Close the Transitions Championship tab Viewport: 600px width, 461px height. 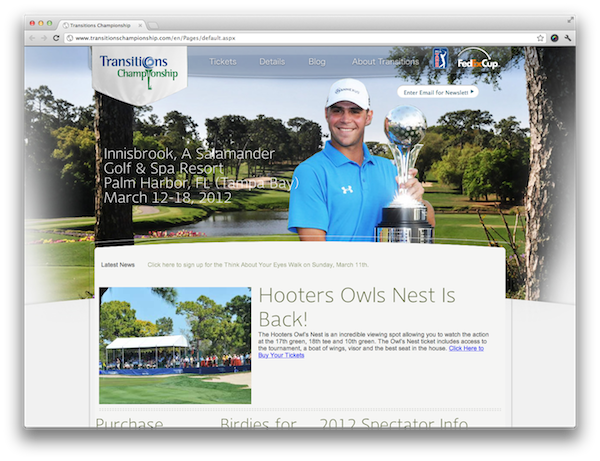pyautogui.click(x=140, y=25)
